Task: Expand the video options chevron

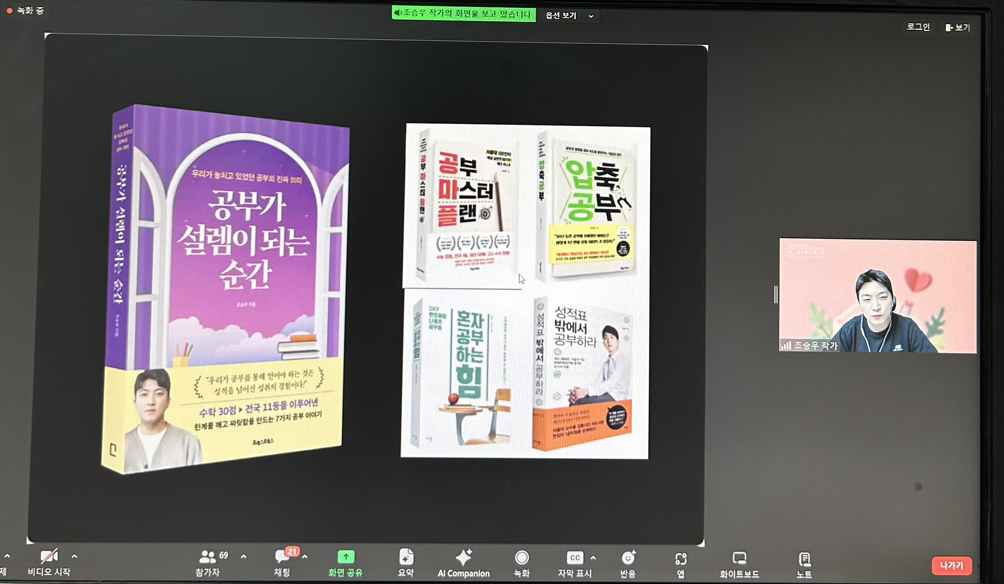Action: (74, 556)
